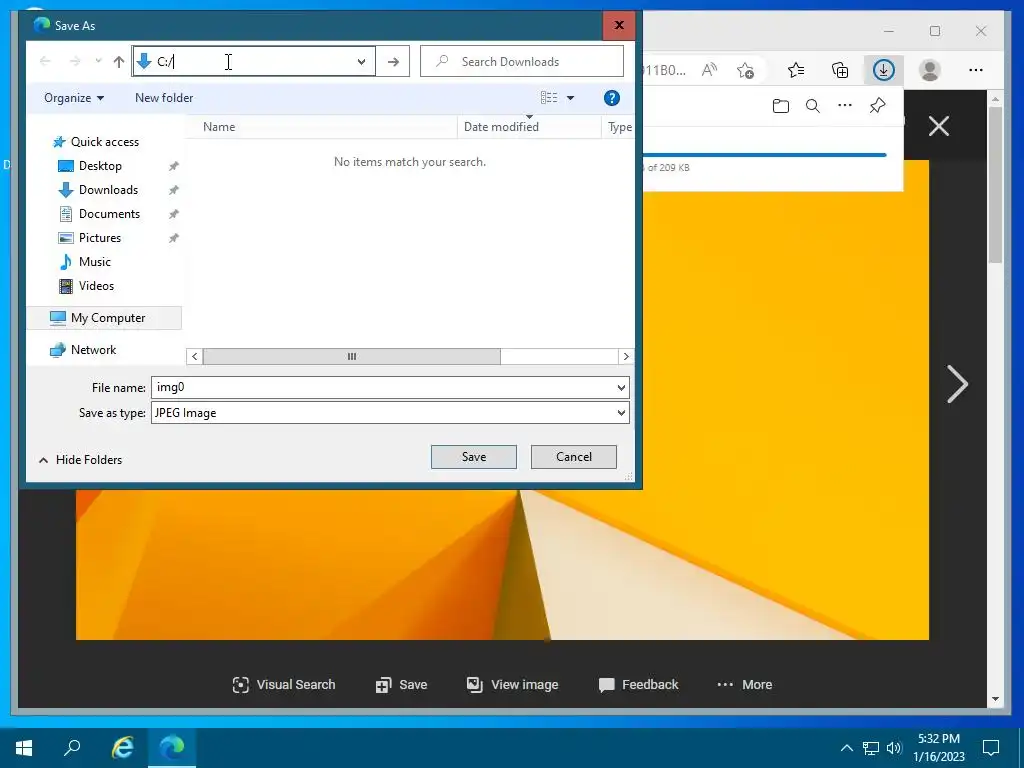
Task: Pin the downloads panel
Action: pos(877,105)
